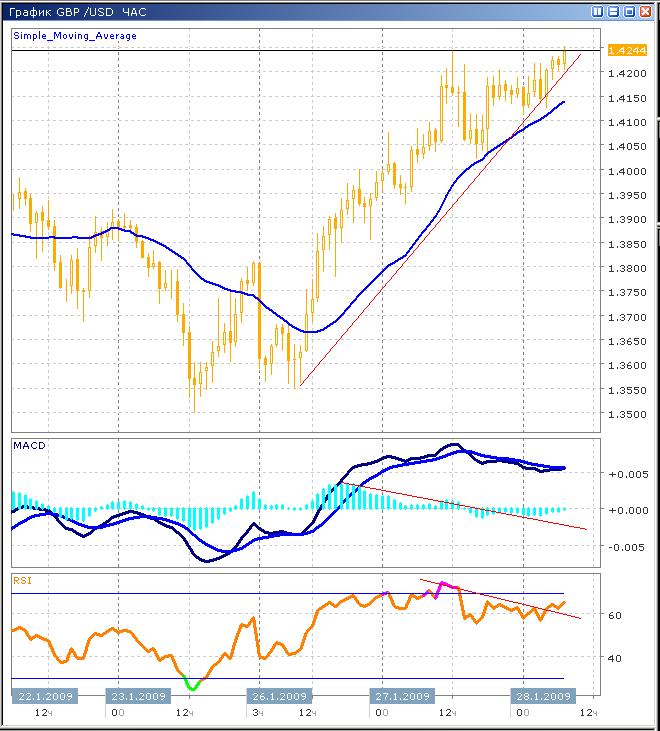Click the Simple_Moving_Average indicator label

[x=75, y=36]
